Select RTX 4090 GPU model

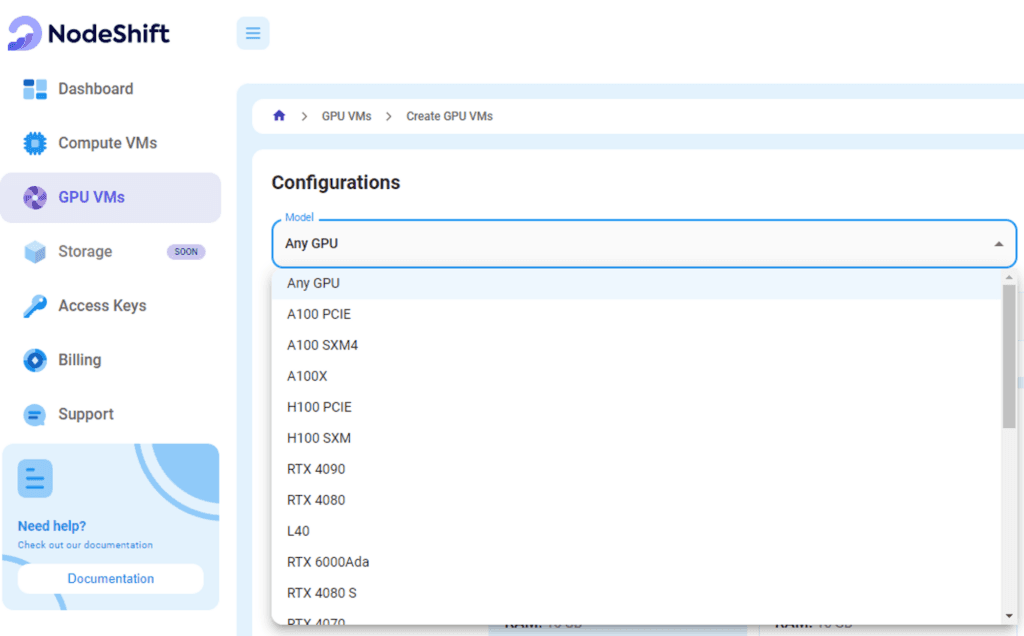point(637,469)
